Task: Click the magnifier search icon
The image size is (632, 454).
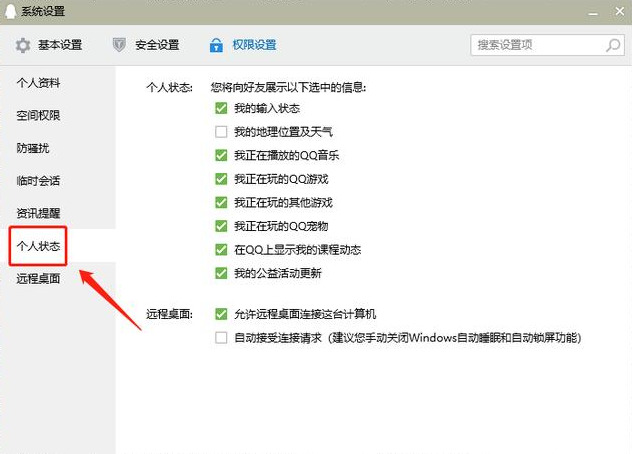Action: click(x=613, y=45)
